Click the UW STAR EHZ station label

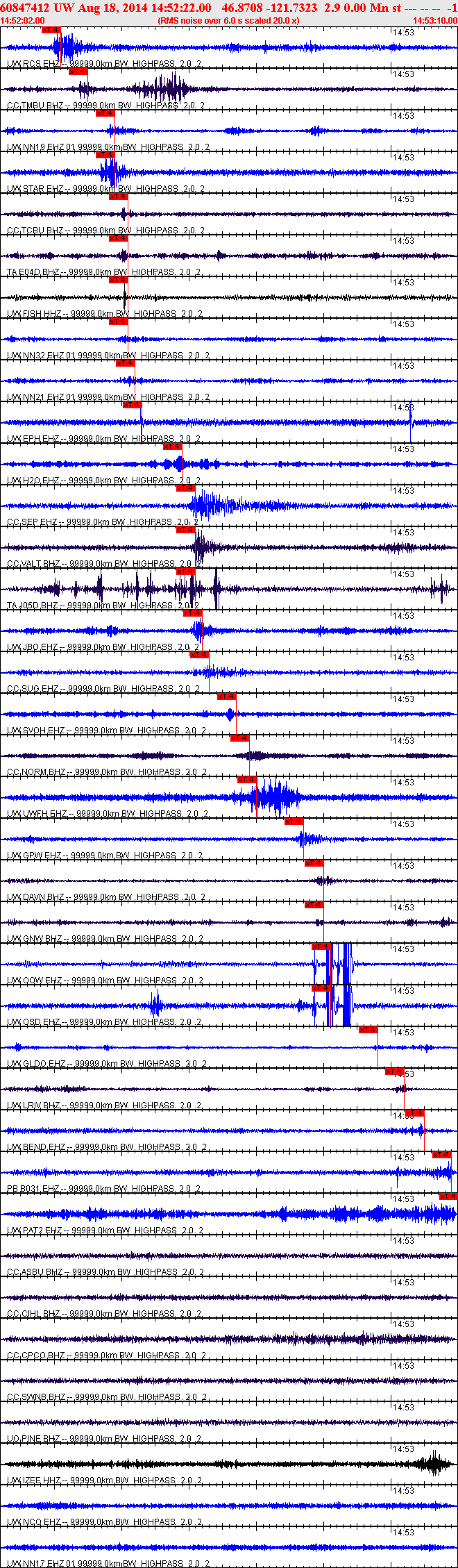35,189
